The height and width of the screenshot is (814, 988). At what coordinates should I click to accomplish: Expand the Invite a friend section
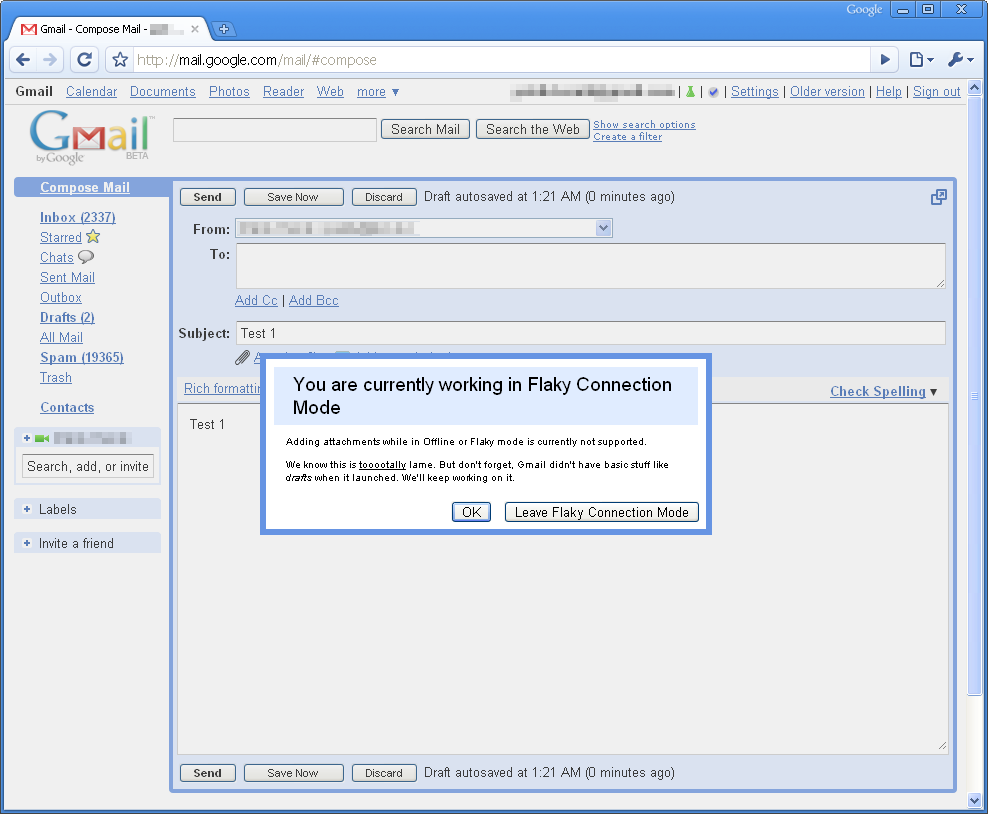(x=26, y=543)
